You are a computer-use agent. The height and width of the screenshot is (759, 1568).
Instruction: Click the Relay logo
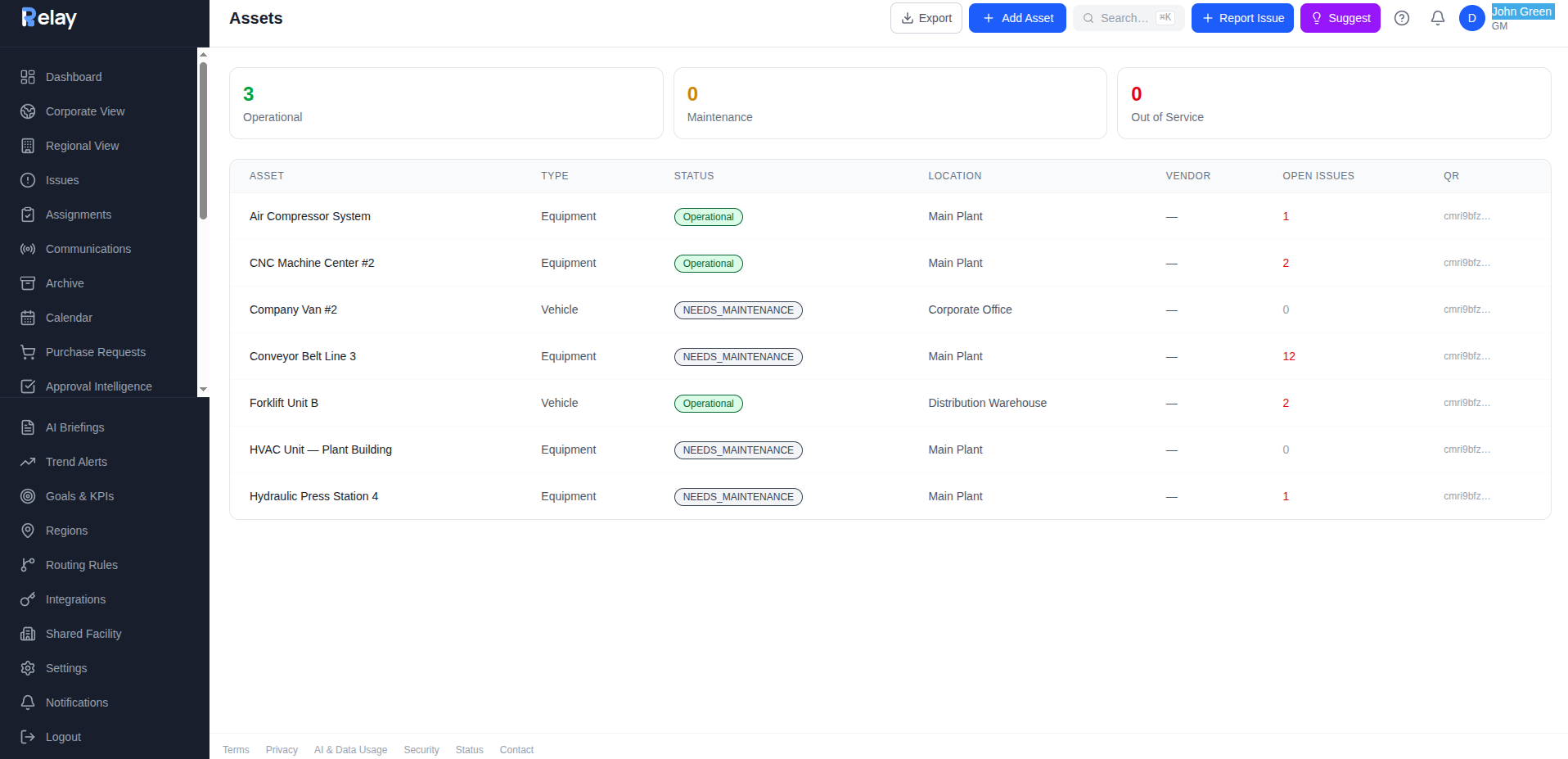[x=49, y=18]
